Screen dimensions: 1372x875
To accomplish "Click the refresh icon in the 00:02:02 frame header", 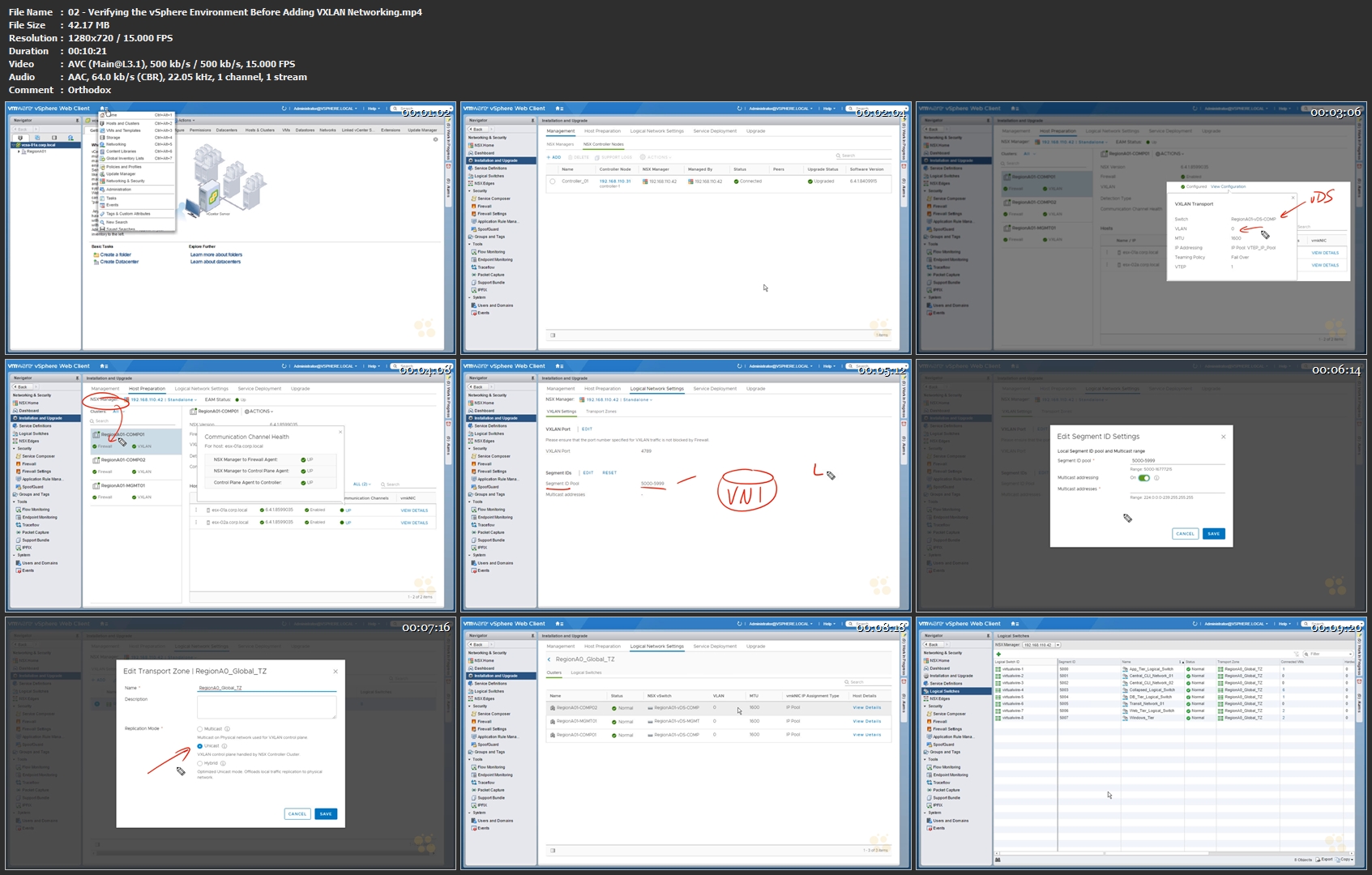I will pos(738,109).
